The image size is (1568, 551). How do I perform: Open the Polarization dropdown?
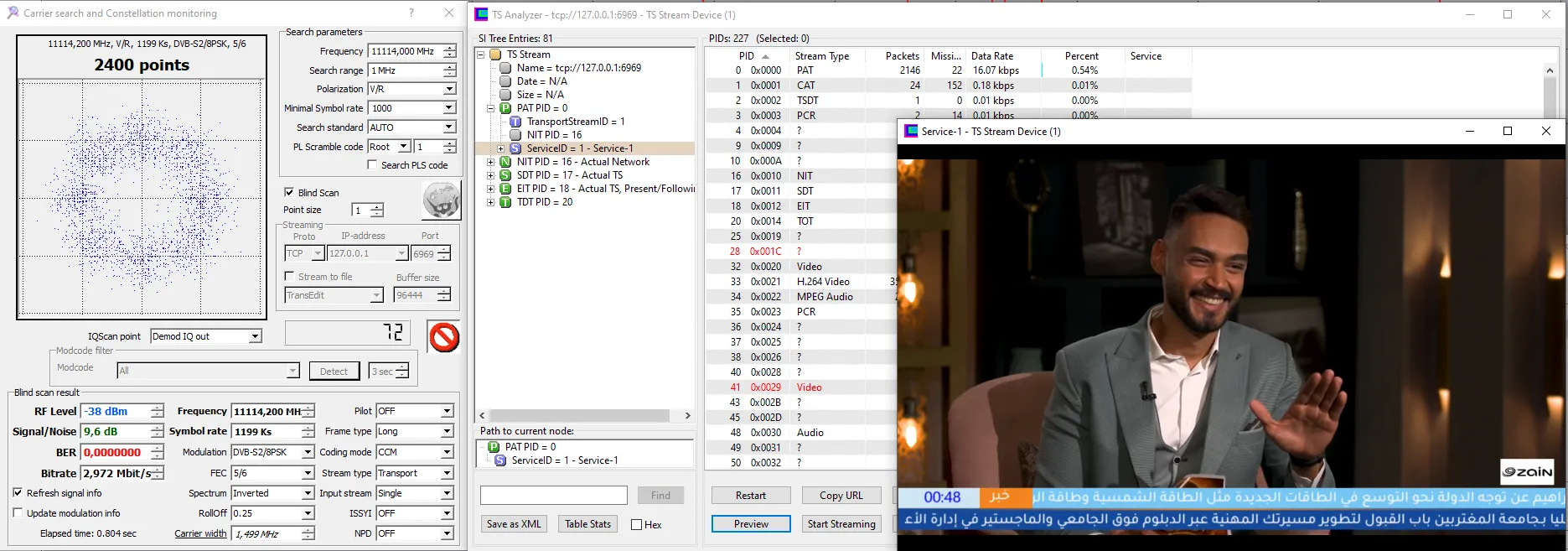pos(449,89)
